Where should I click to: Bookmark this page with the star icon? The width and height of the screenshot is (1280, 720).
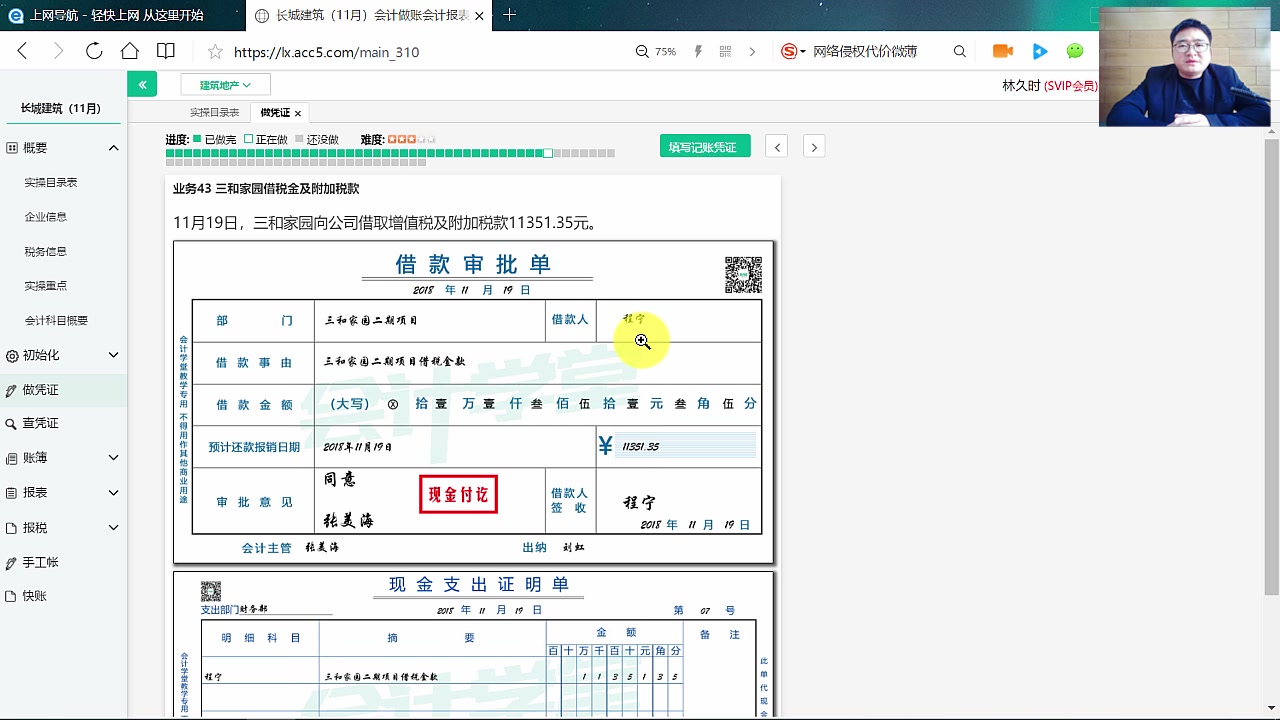pyautogui.click(x=215, y=52)
